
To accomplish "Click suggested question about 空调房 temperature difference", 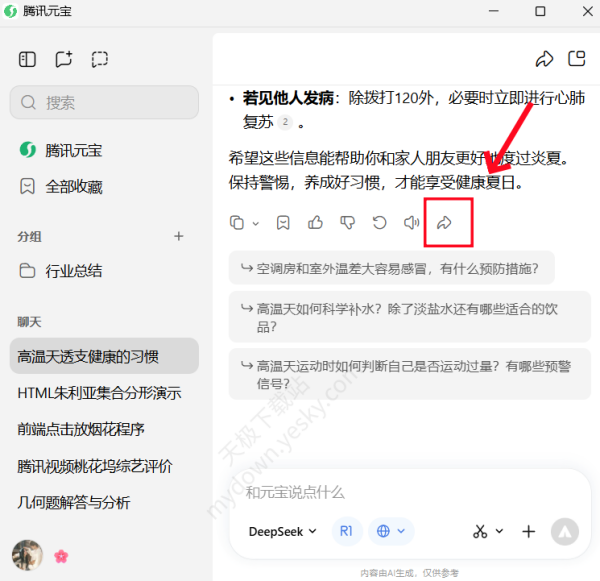I will click(391, 268).
